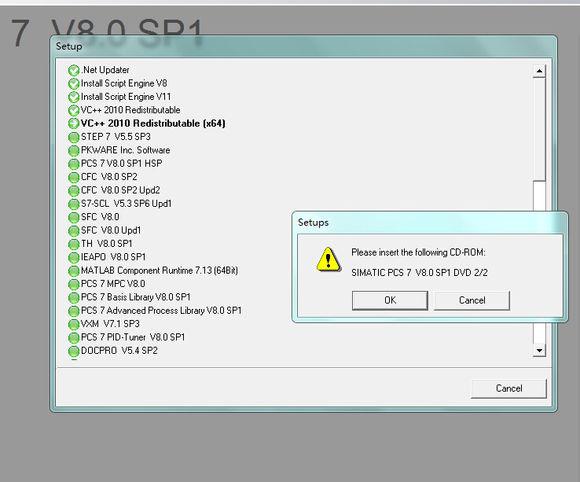
Task: Click Cancel in the Setups CD-ROM dialog
Action: 472,300
